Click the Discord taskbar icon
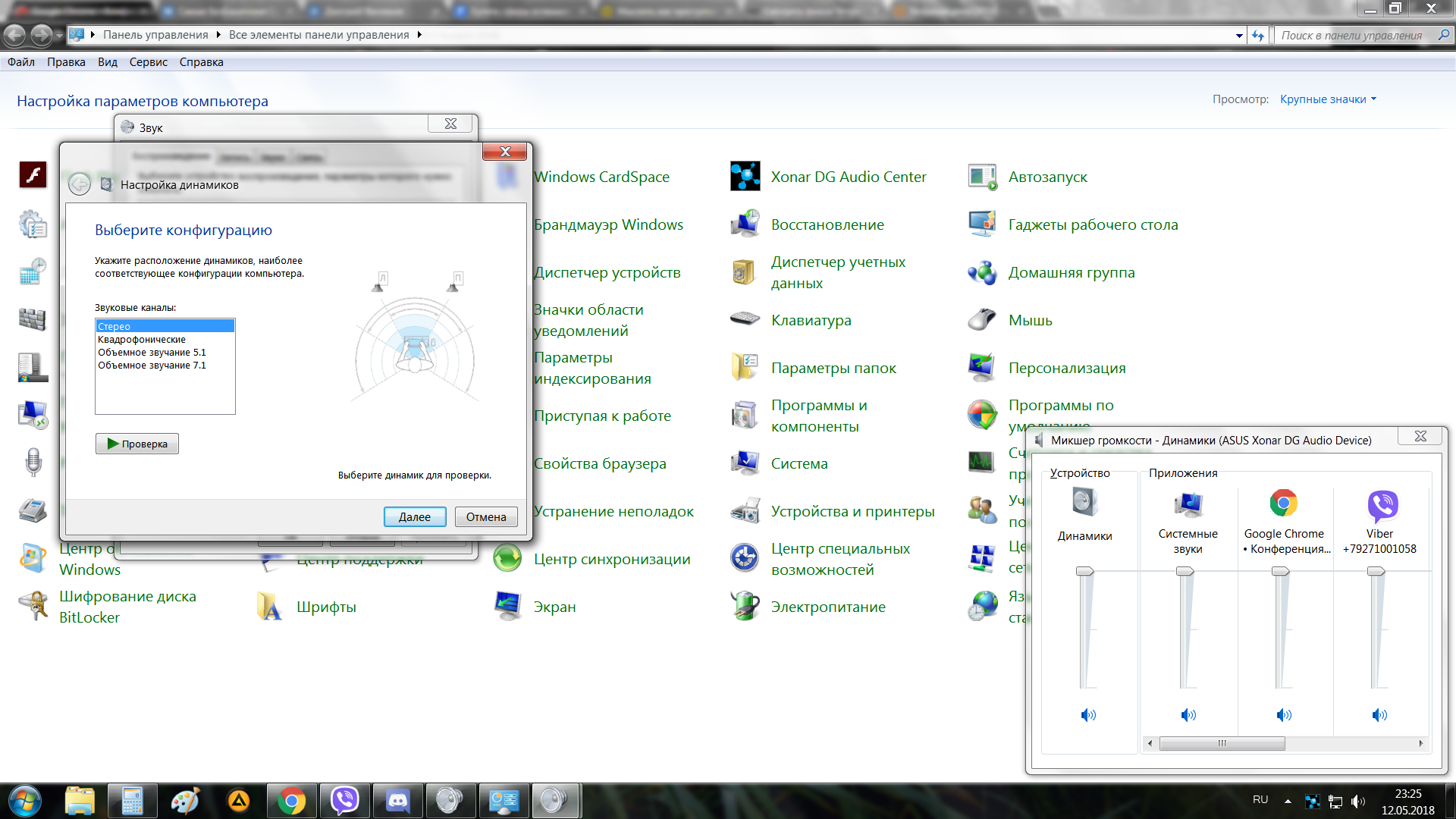The height and width of the screenshot is (819, 1456). [398, 801]
